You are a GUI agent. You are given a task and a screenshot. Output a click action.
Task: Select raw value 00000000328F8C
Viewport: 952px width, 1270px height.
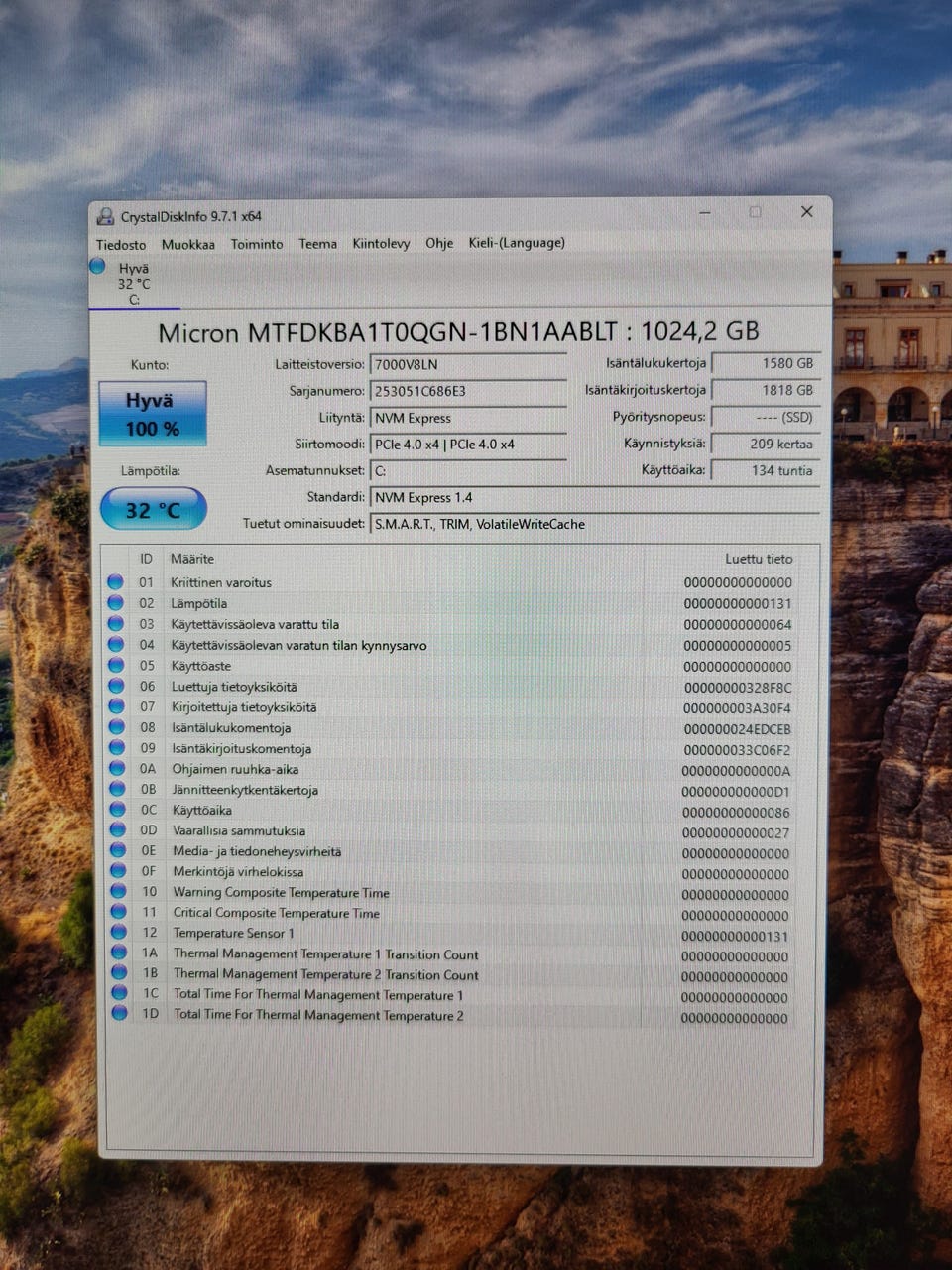(738, 688)
